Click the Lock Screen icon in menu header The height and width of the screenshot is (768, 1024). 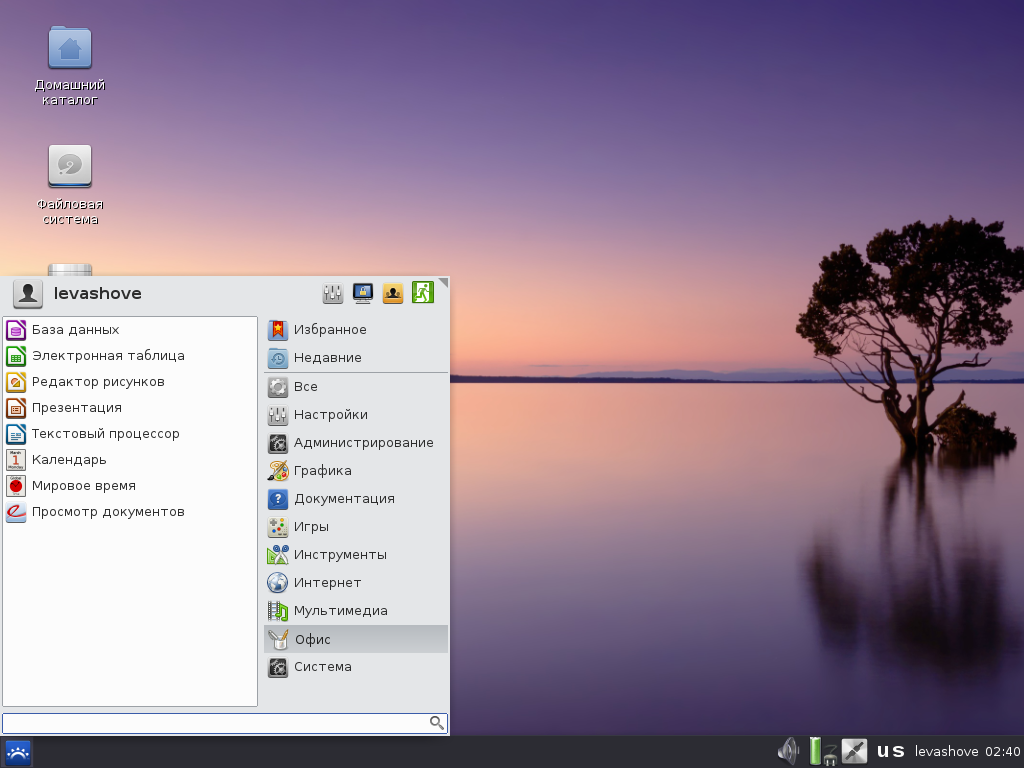pyautogui.click(x=362, y=293)
